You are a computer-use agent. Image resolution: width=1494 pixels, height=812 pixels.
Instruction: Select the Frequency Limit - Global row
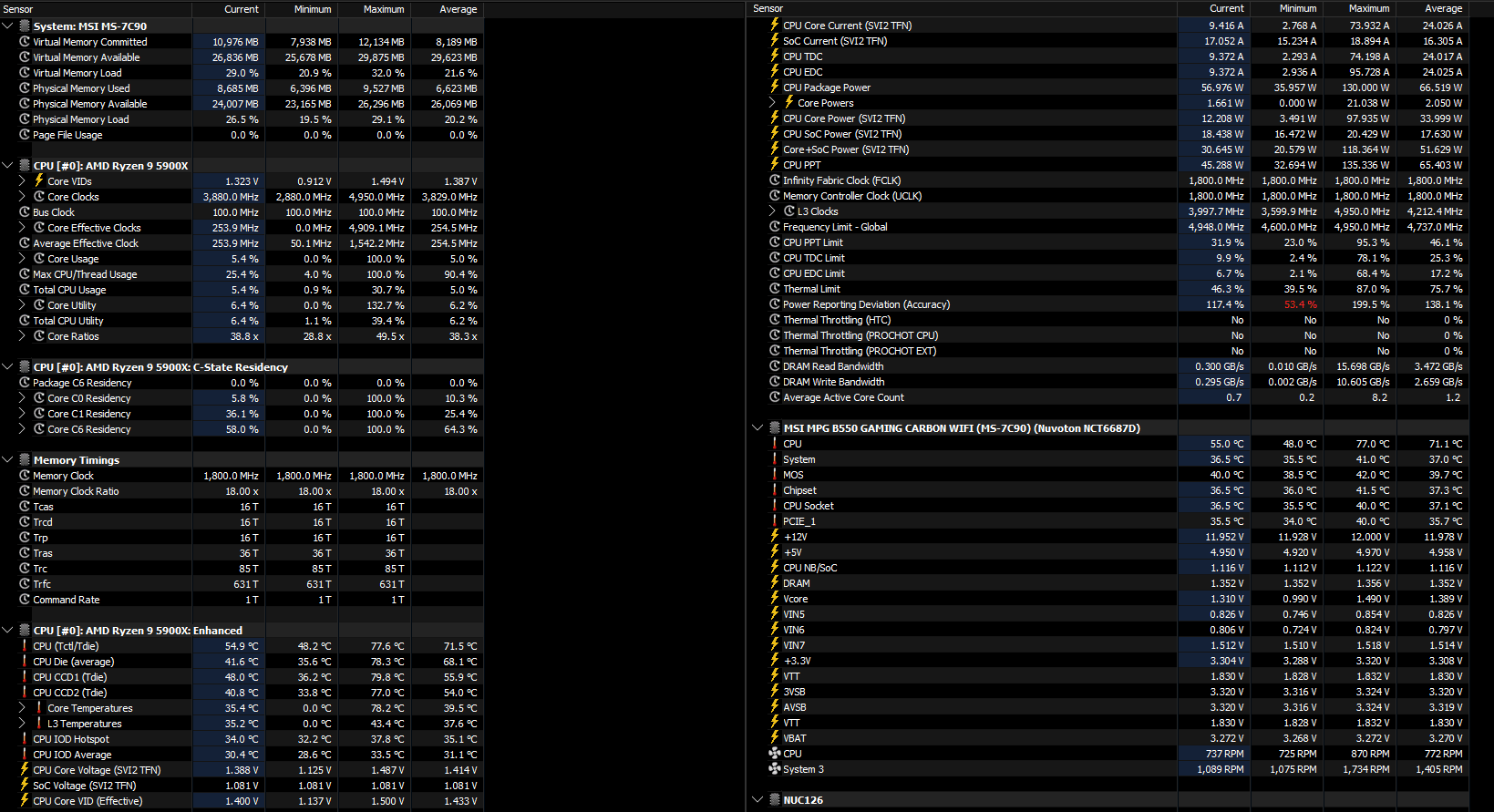pyautogui.click(x=1108, y=227)
